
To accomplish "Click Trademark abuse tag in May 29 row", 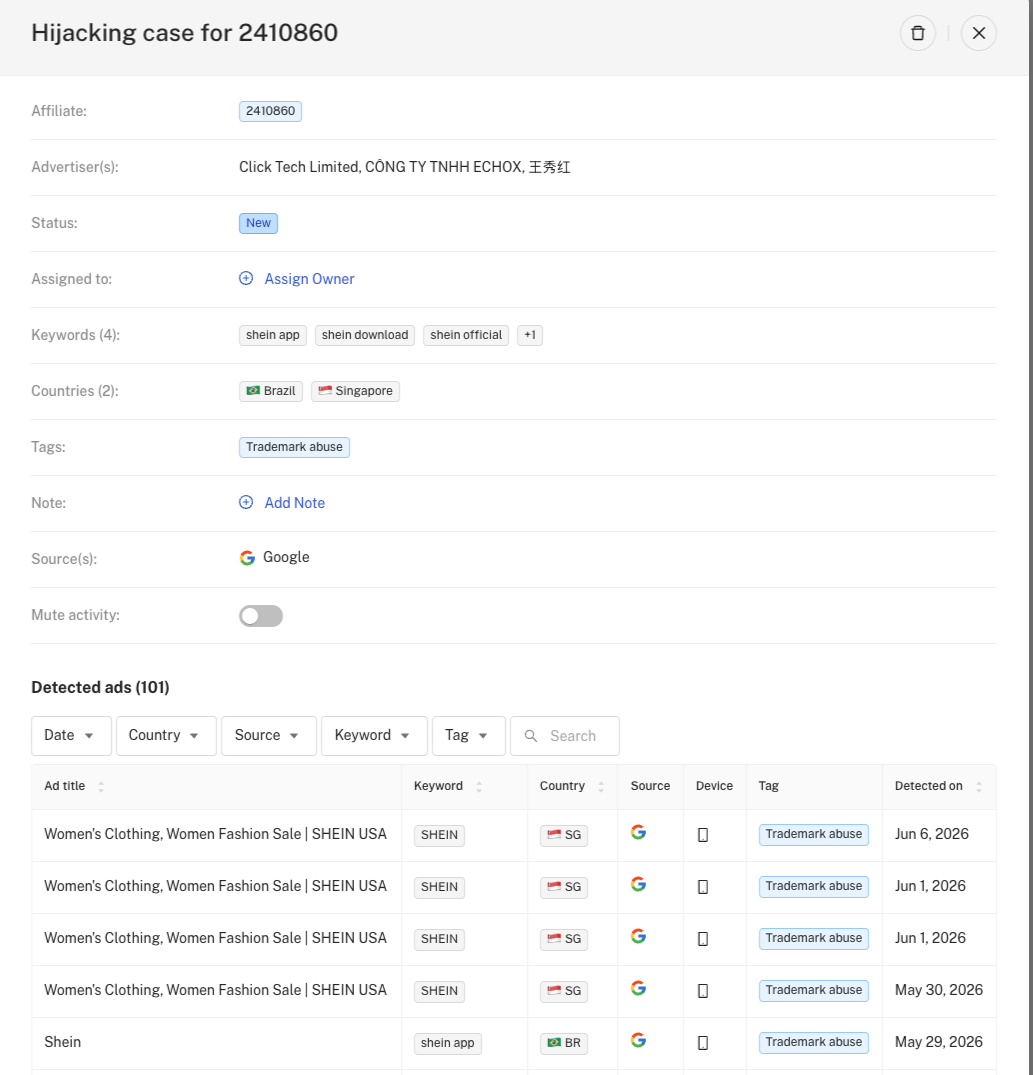I will 814,1042.
